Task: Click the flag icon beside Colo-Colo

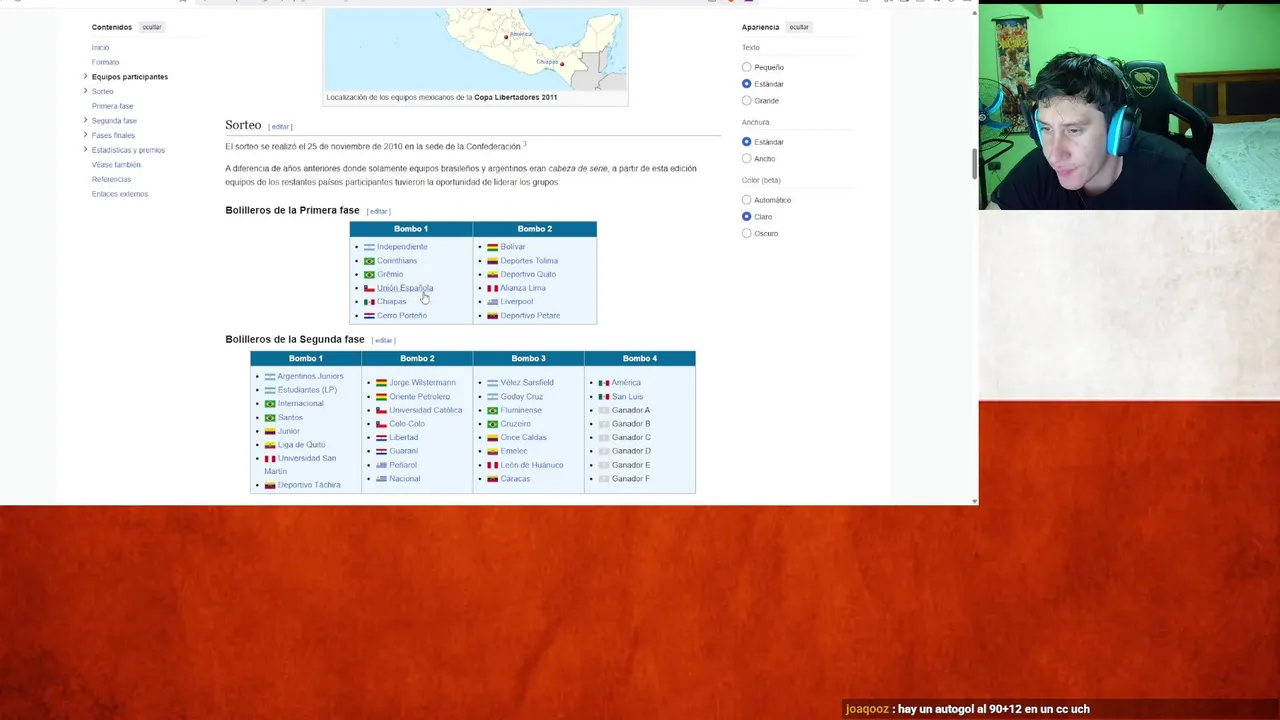Action: coord(381,424)
